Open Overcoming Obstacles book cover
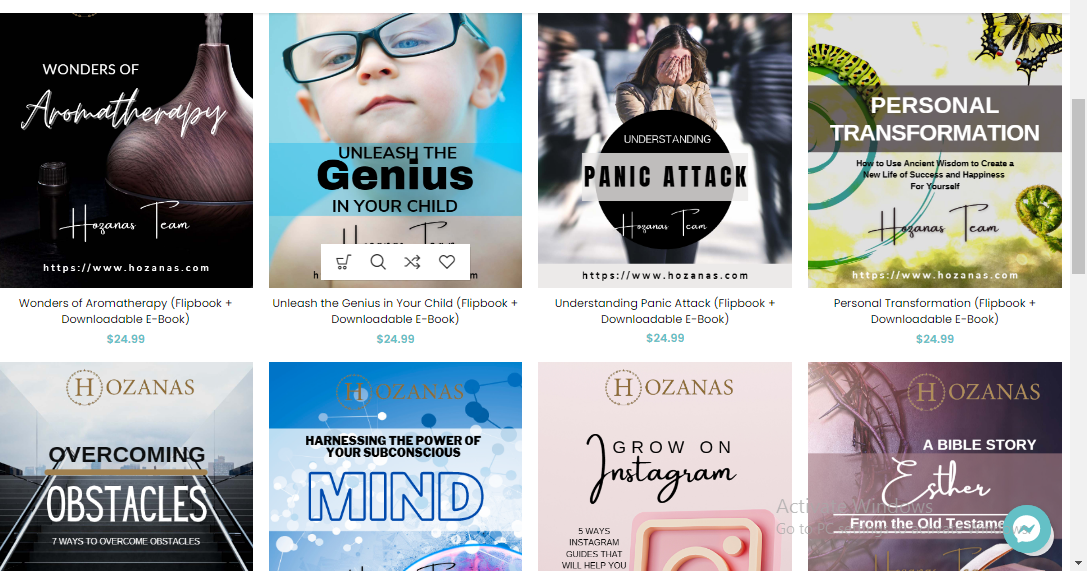This screenshot has height=571, width=1087. pyautogui.click(x=126, y=466)
